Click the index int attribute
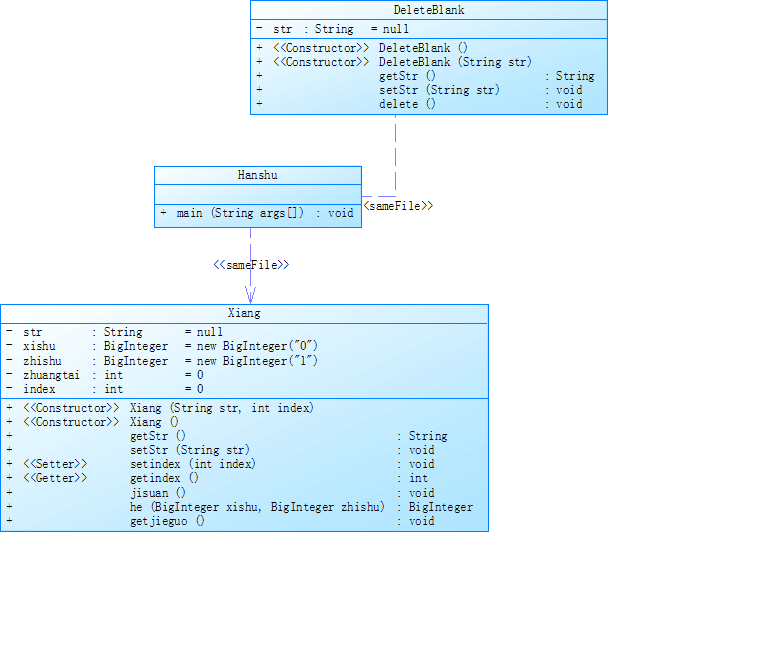This screenshot has height=666, width=761. point(104,389)
